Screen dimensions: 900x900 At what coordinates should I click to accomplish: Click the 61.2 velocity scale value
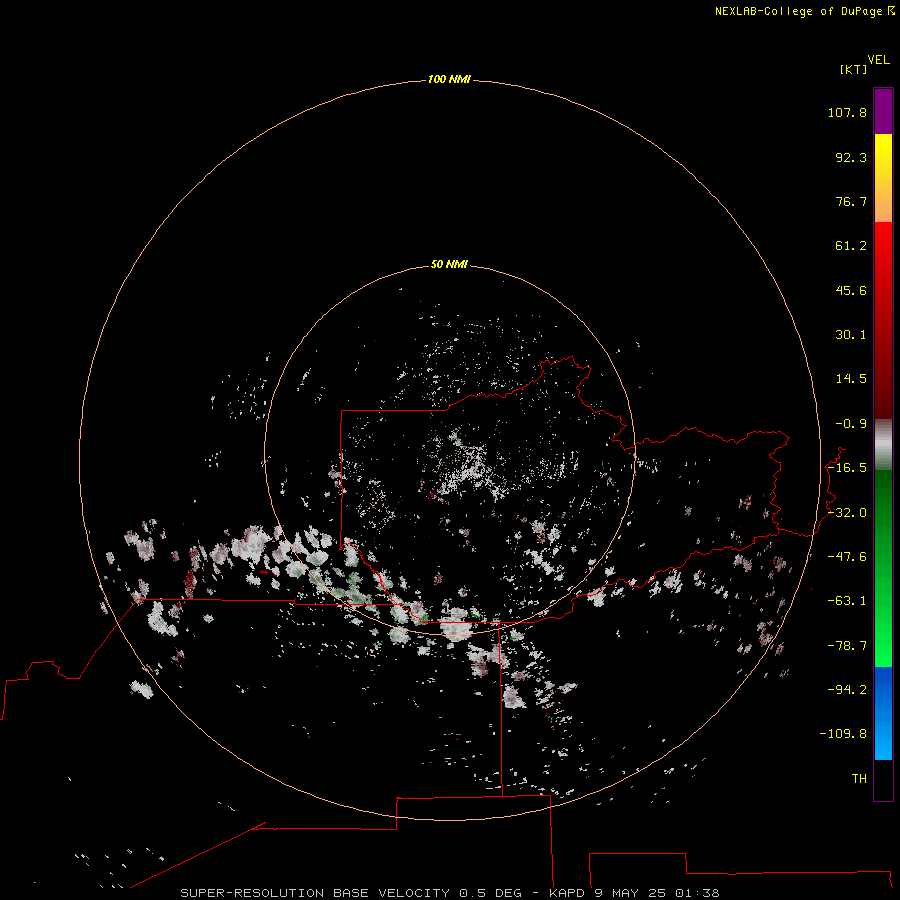click(x=851, y=246)
